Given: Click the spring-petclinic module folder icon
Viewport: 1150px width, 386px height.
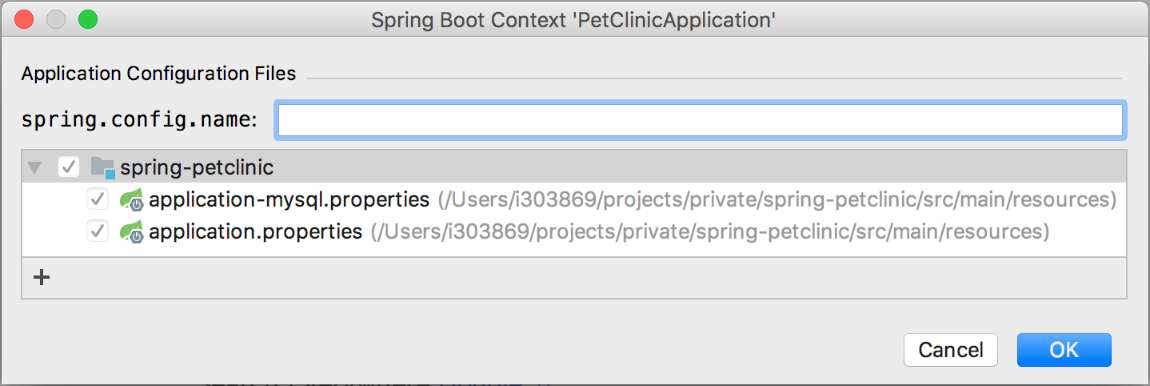Looking at the screenshot, I should tap(103, 168).
